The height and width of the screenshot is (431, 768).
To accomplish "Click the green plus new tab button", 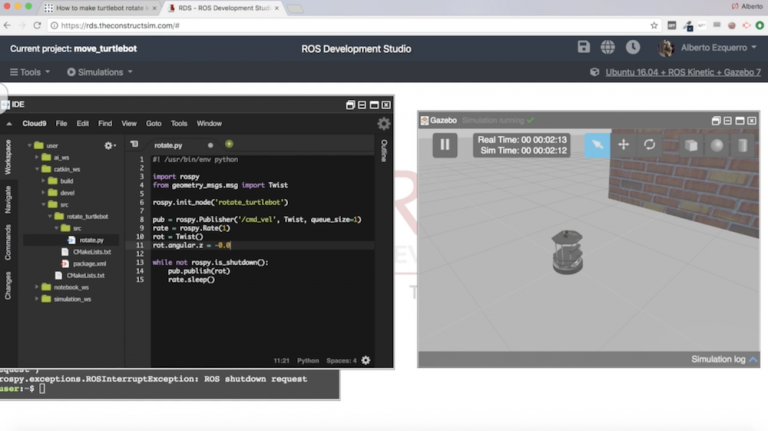I will click(x=229, y=144).
